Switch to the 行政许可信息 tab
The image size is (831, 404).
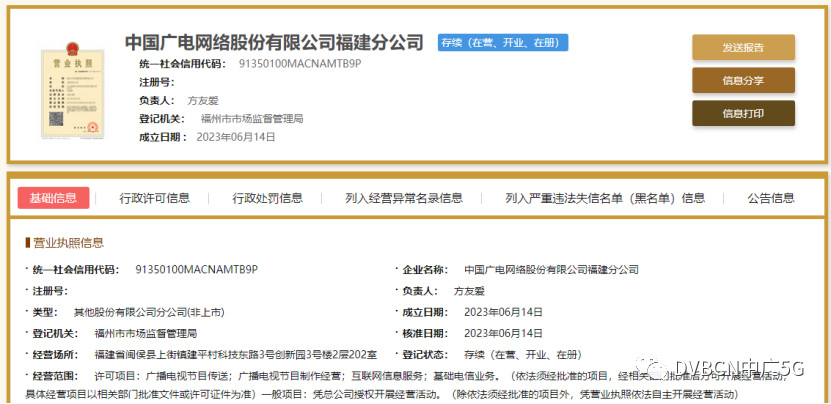pos(154,198)
